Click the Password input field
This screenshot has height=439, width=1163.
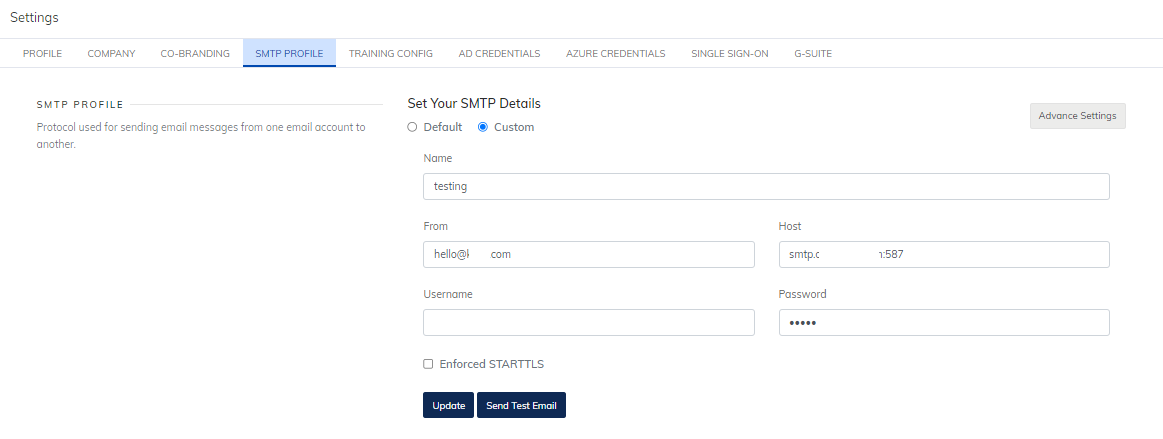point(944,323)
